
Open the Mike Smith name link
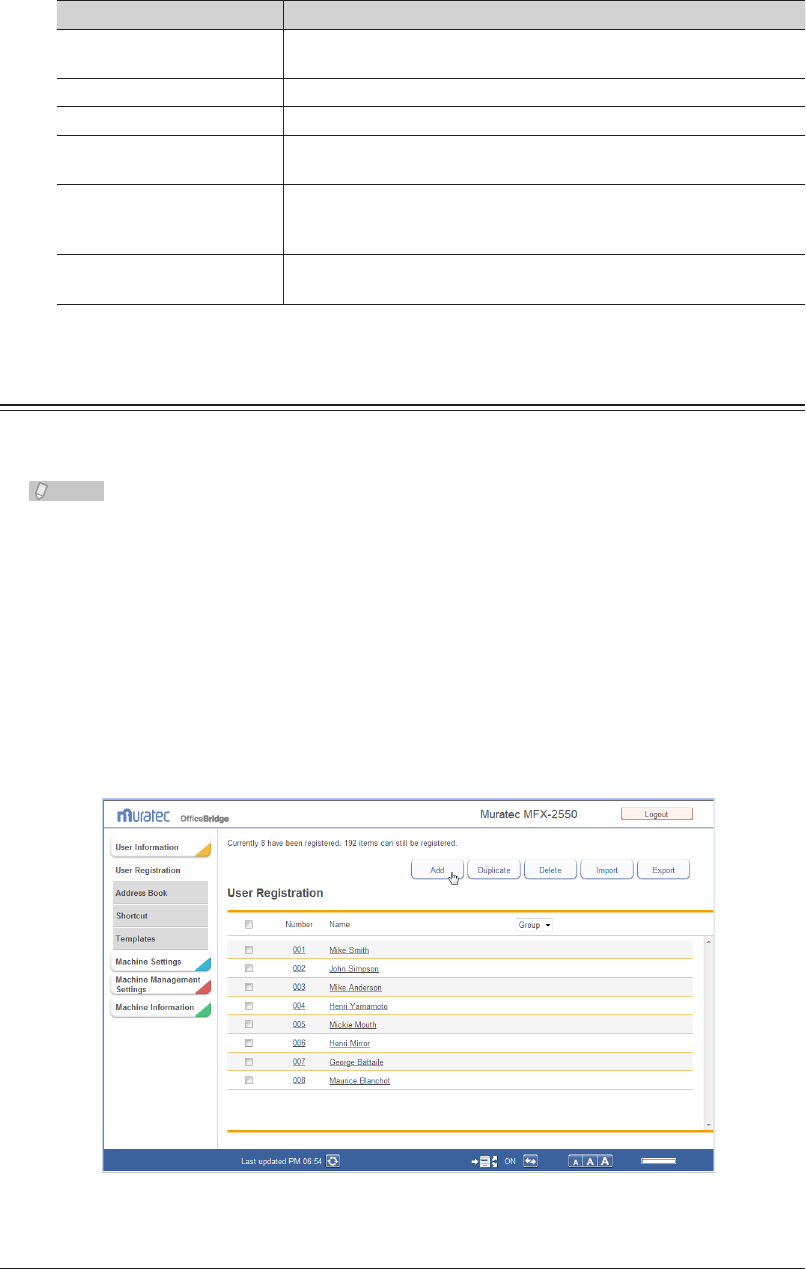[349, 950]
